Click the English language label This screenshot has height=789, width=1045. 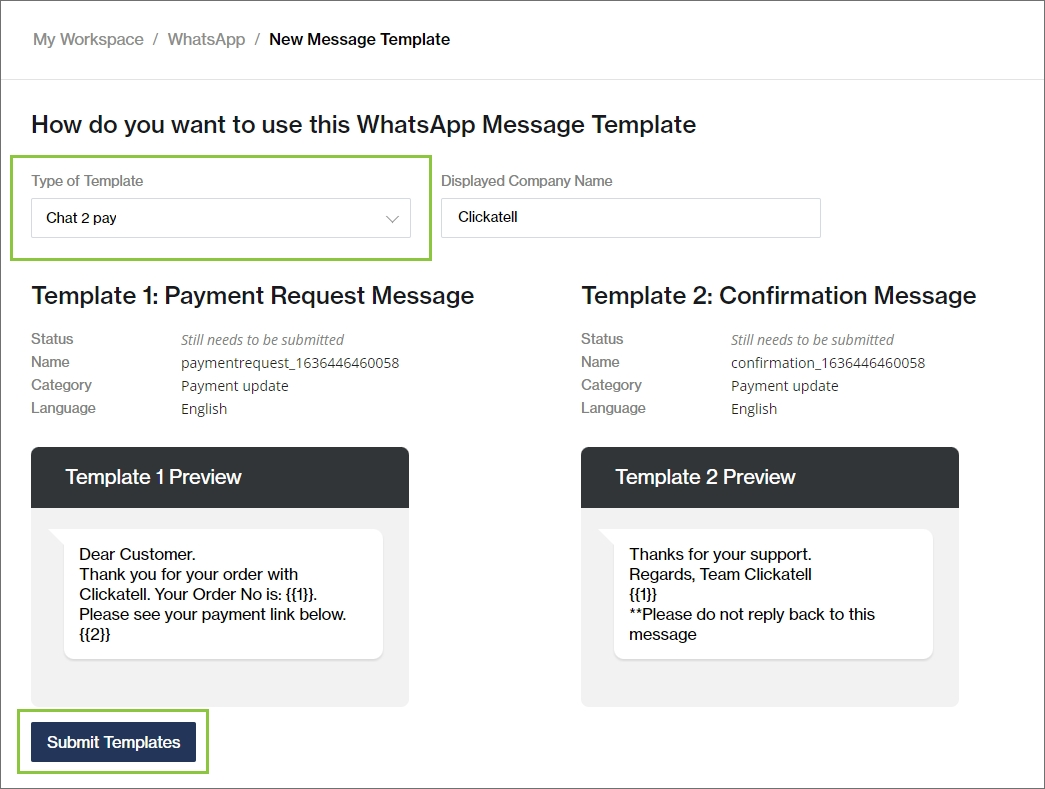[x=204, y=408]
